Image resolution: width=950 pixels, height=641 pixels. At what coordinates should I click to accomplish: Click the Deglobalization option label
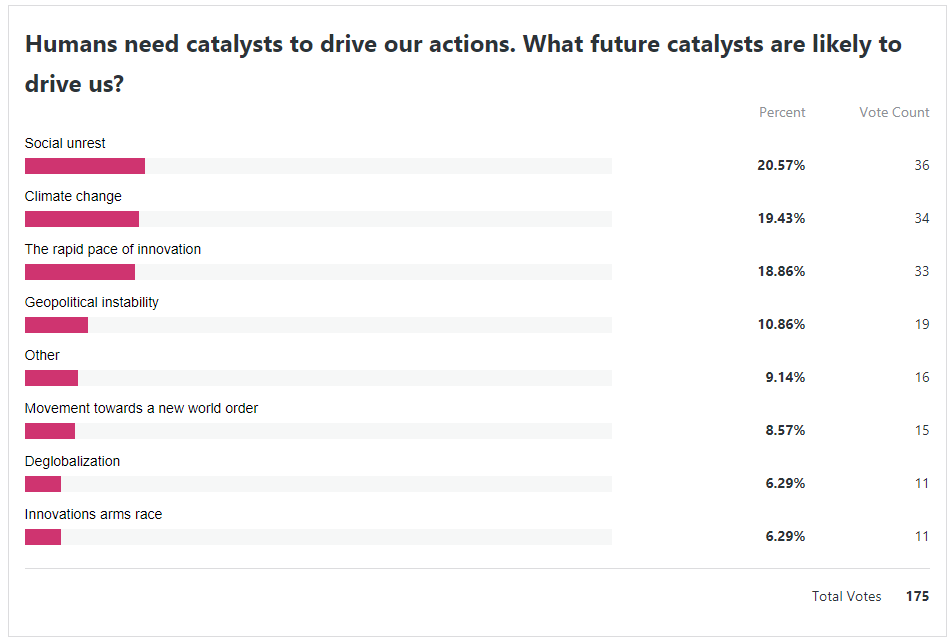click(x=72, y=461)
